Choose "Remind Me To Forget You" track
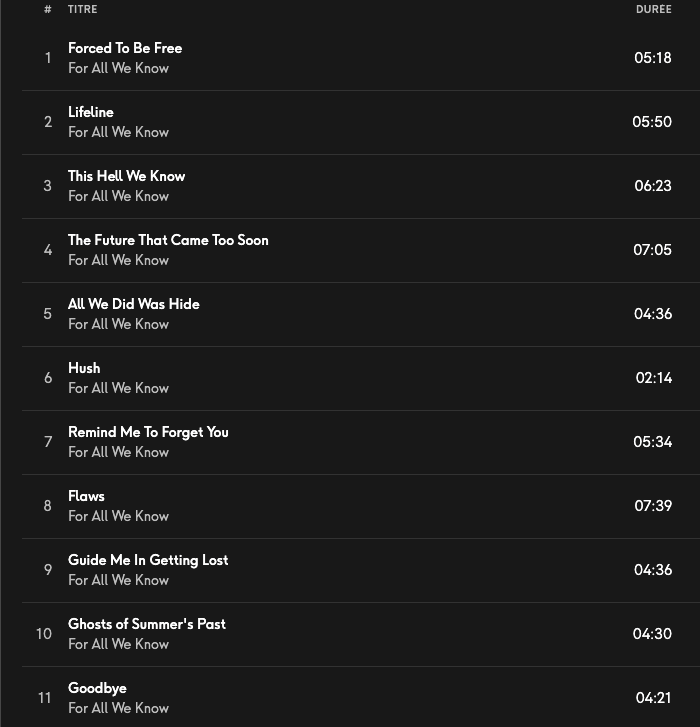 [148, 432]
